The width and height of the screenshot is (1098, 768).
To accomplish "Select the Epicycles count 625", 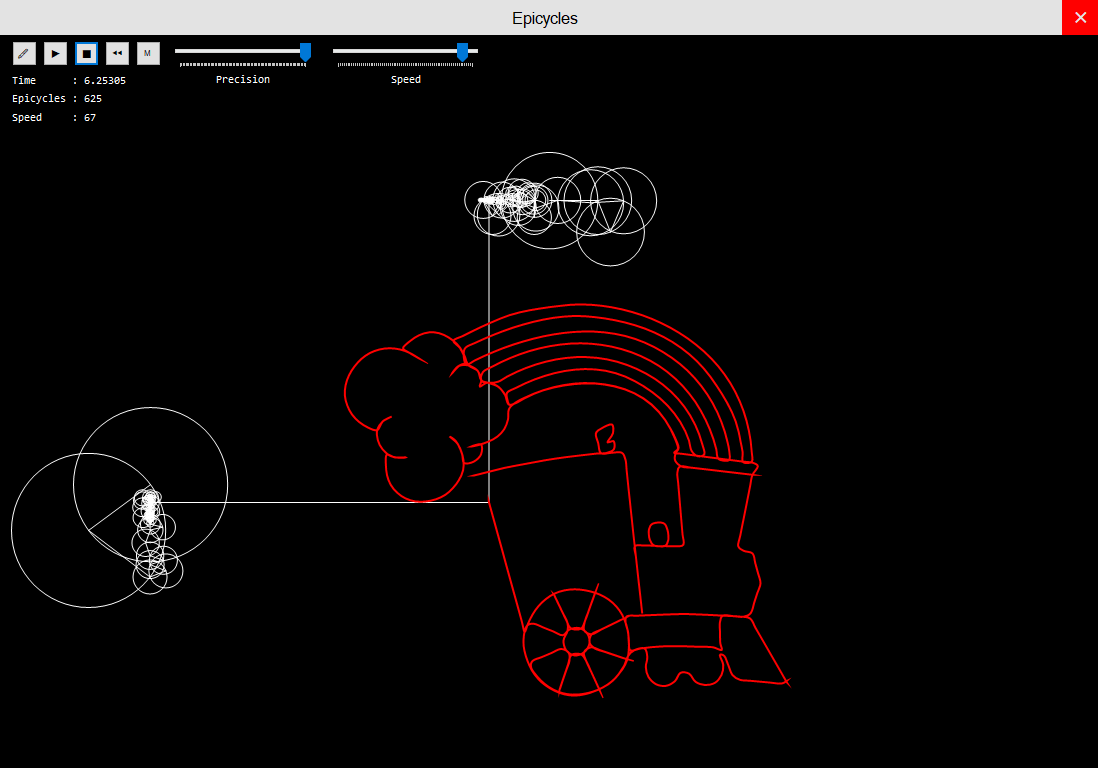I will 93,99.
